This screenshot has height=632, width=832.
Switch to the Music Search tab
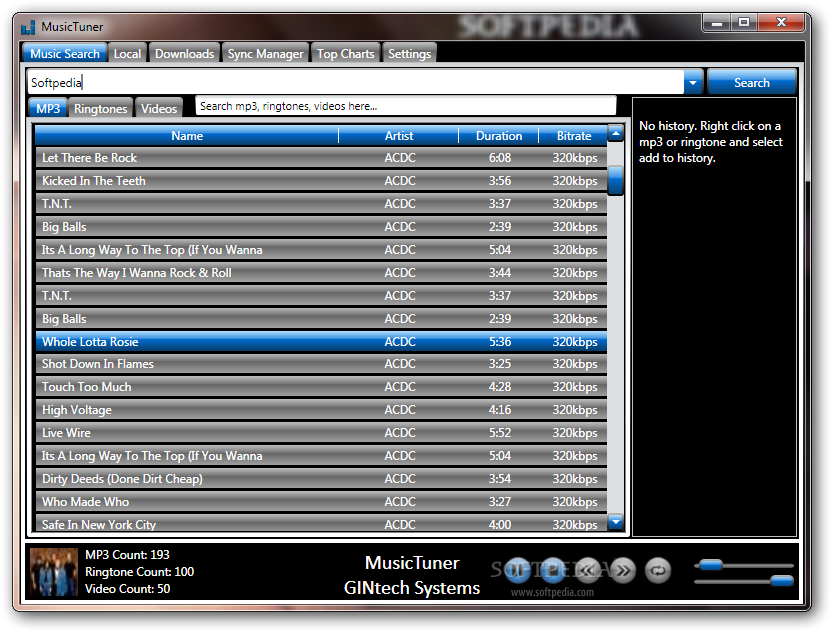pyautogui.click(x=65, y=54)
